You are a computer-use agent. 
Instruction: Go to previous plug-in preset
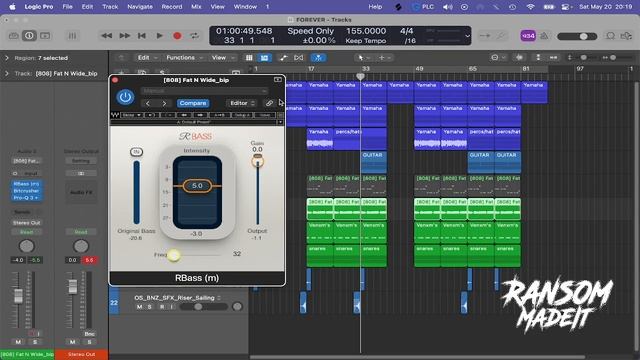click(x=148, y=103)
